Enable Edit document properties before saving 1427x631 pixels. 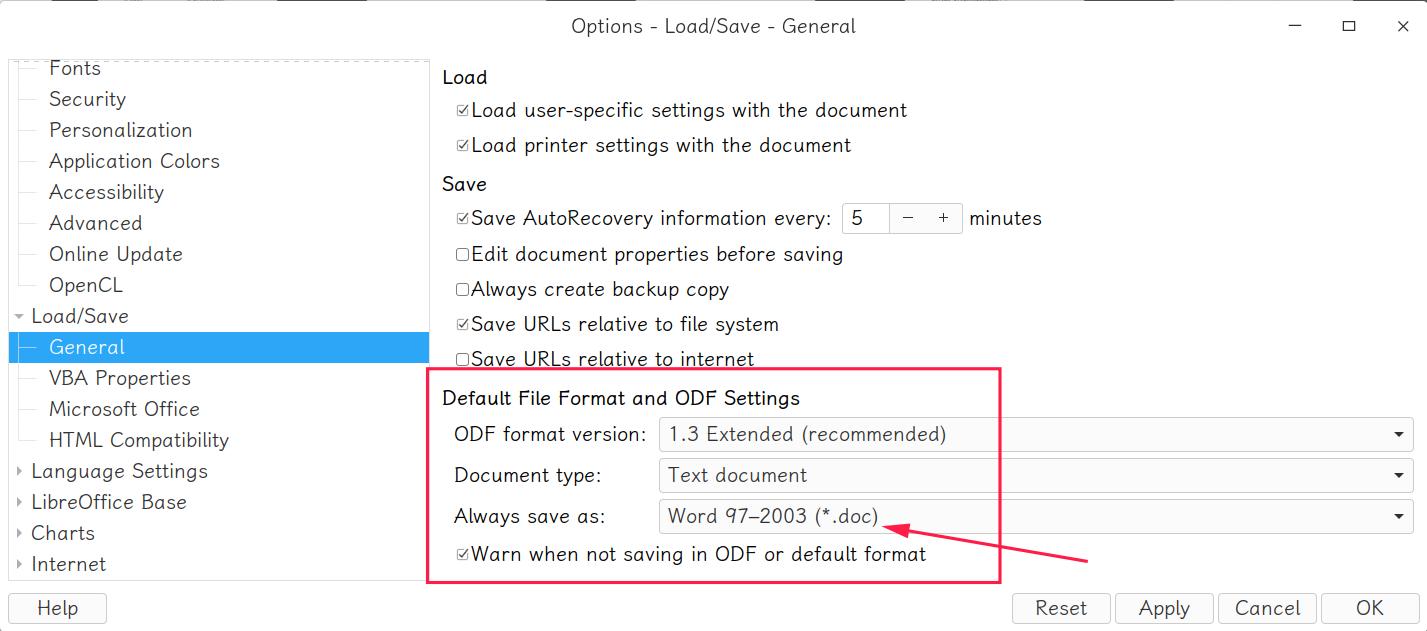coord(462,255)
